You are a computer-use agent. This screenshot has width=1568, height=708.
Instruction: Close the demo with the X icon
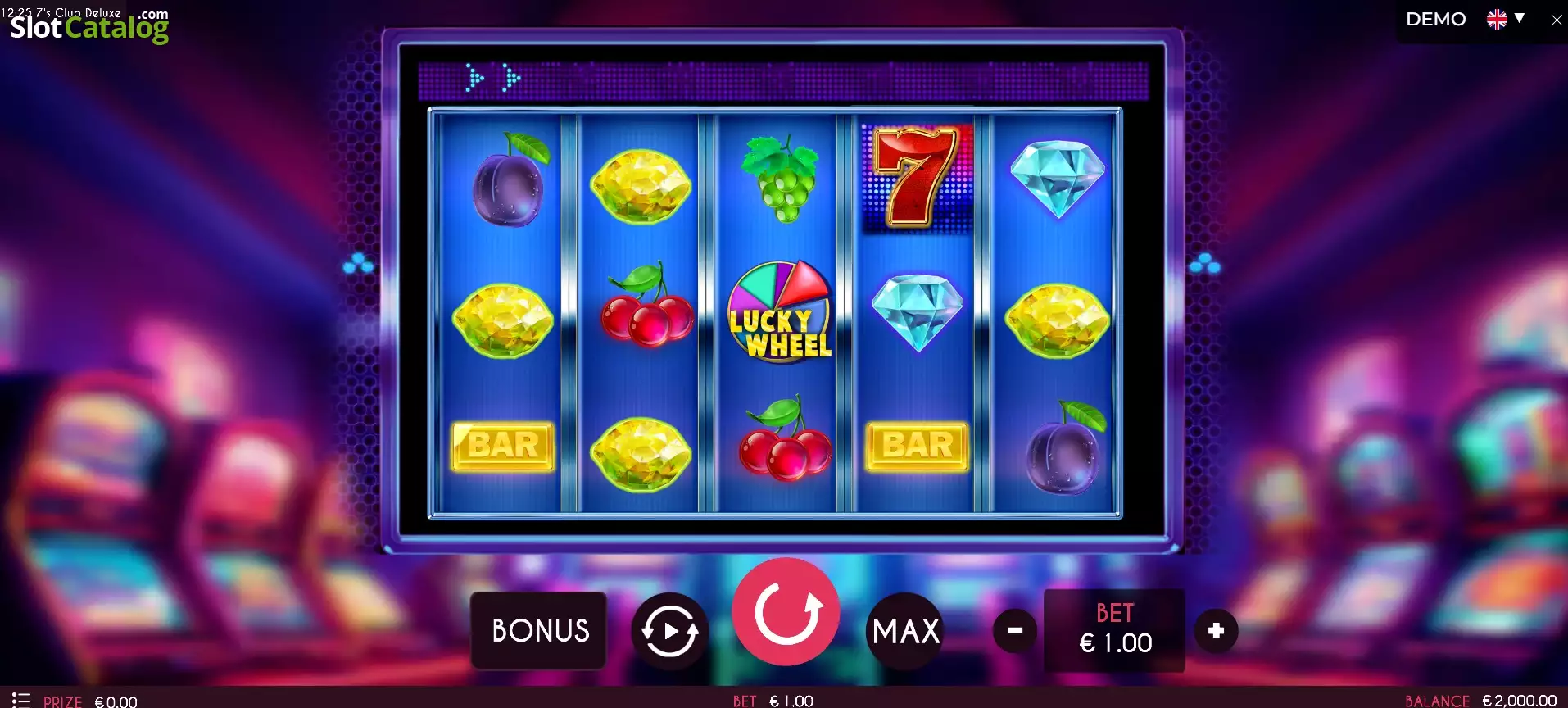coord(1557,20)
